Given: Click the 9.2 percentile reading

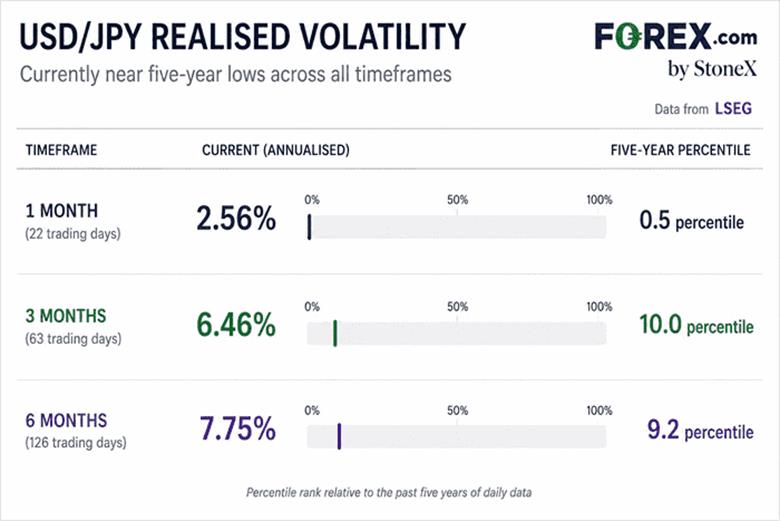Looking at the screenshot, I should click(700, 430).
